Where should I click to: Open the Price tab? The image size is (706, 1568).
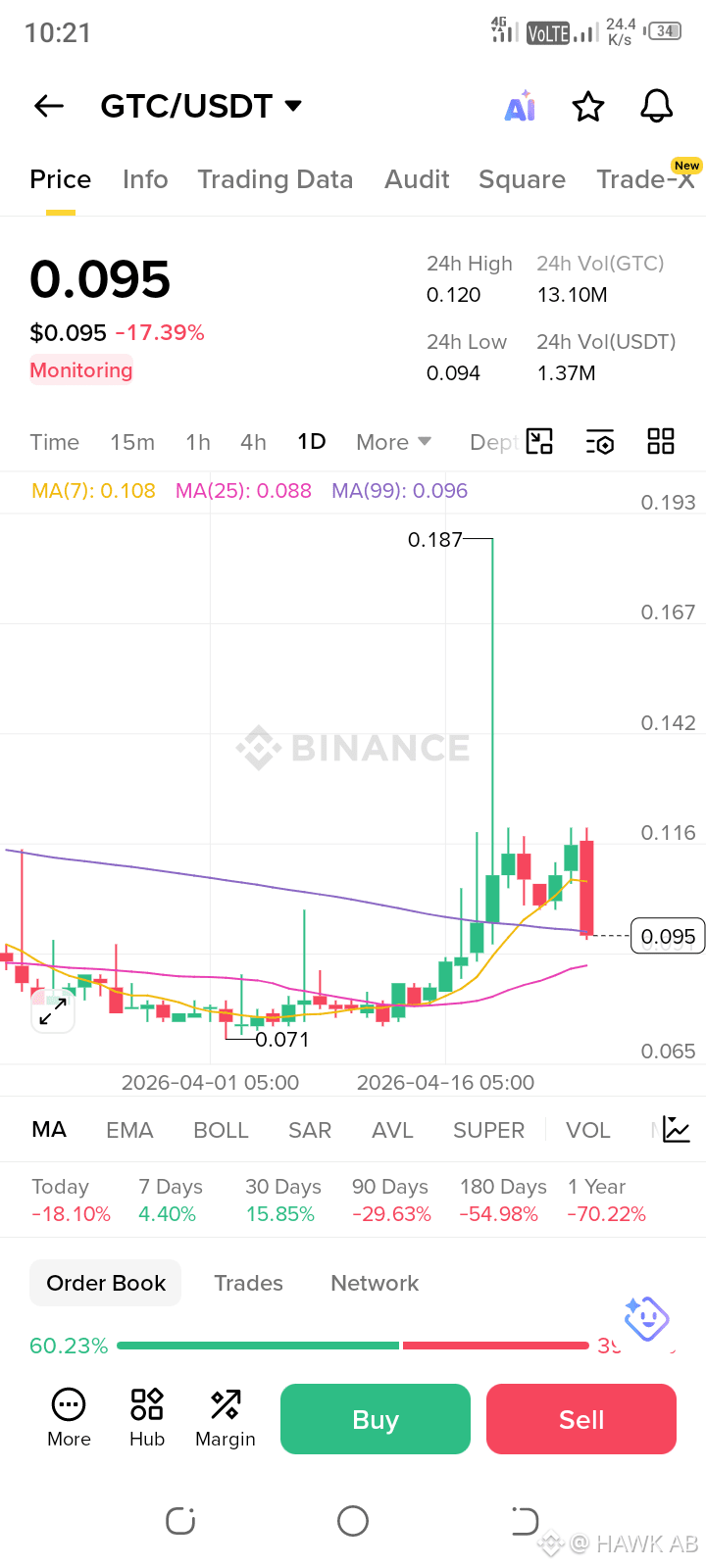(x=60, y=179)
